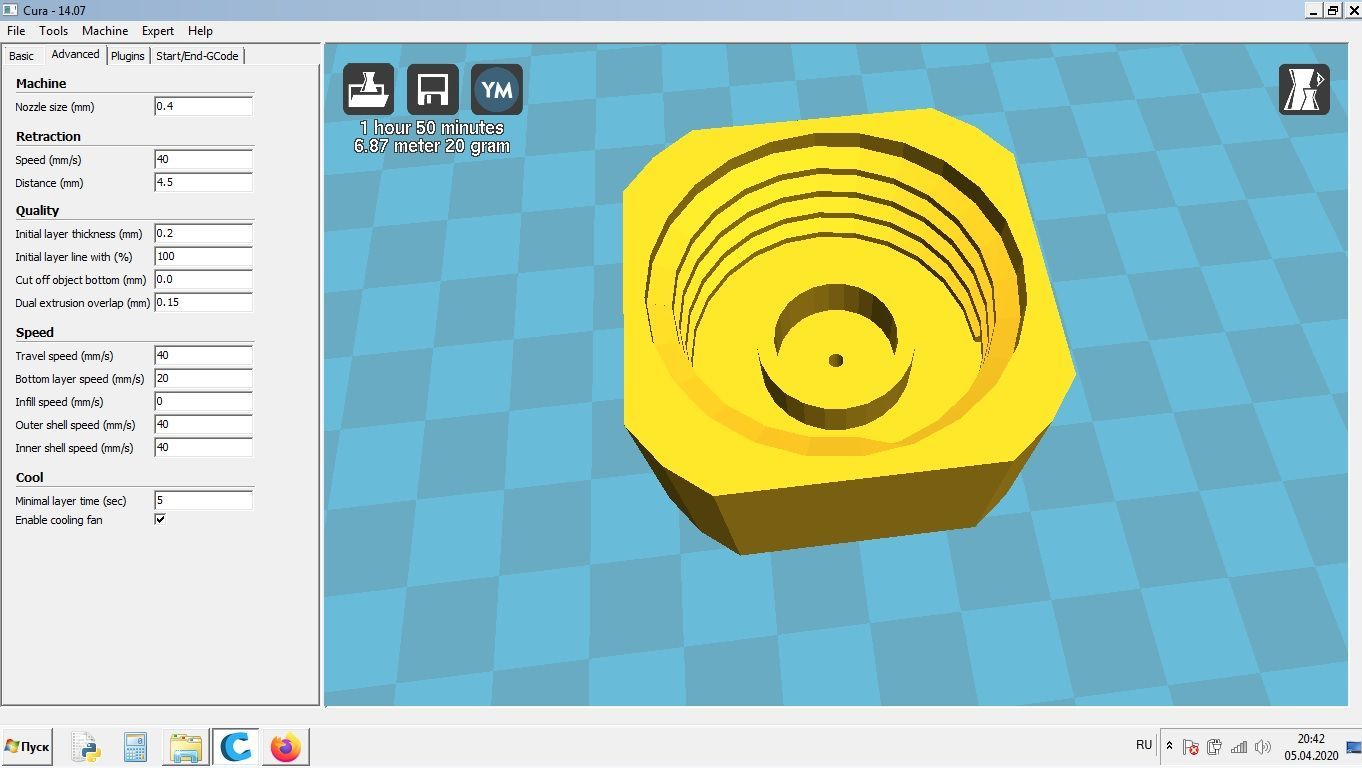Click the YM YouMagine share icon

(497, 90)
